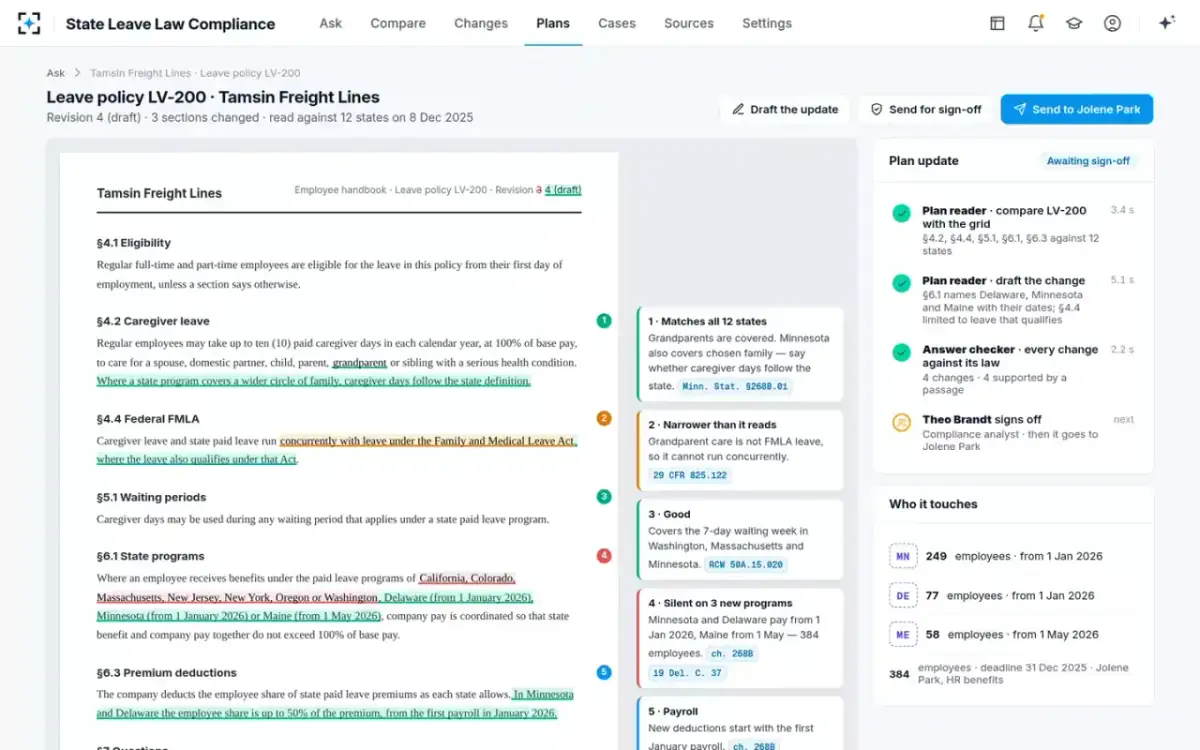Click Send to Jolene Park button
The width and height of the screenshot is (1200, 750).
point(1077,109)
